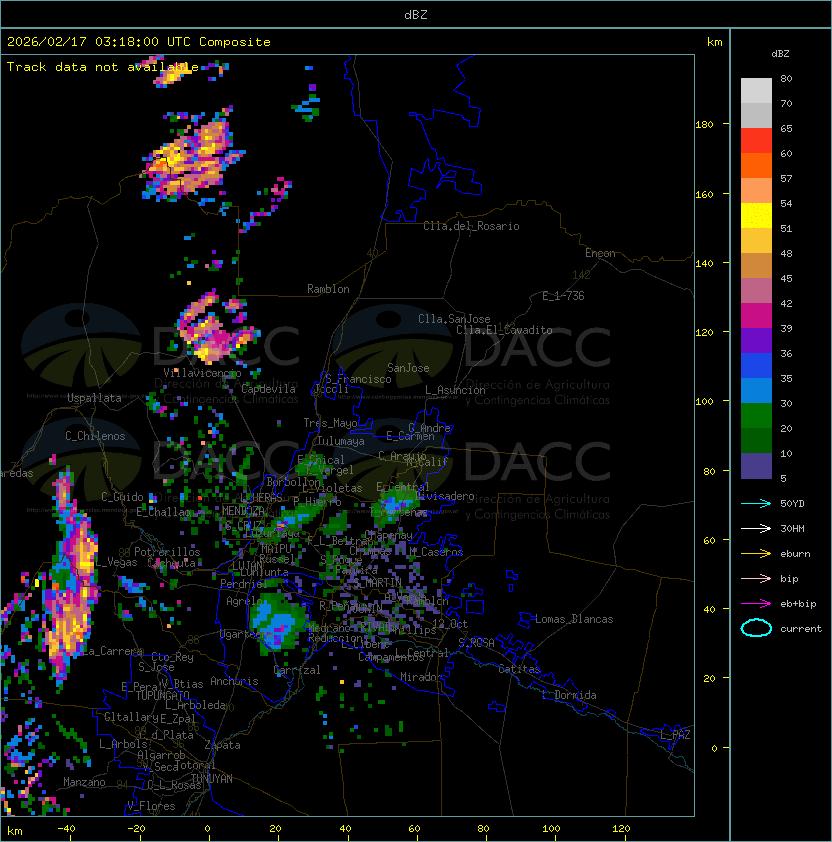
Task: Click the 'eb+bip' legend label text
Action: (x=798, y=604)
